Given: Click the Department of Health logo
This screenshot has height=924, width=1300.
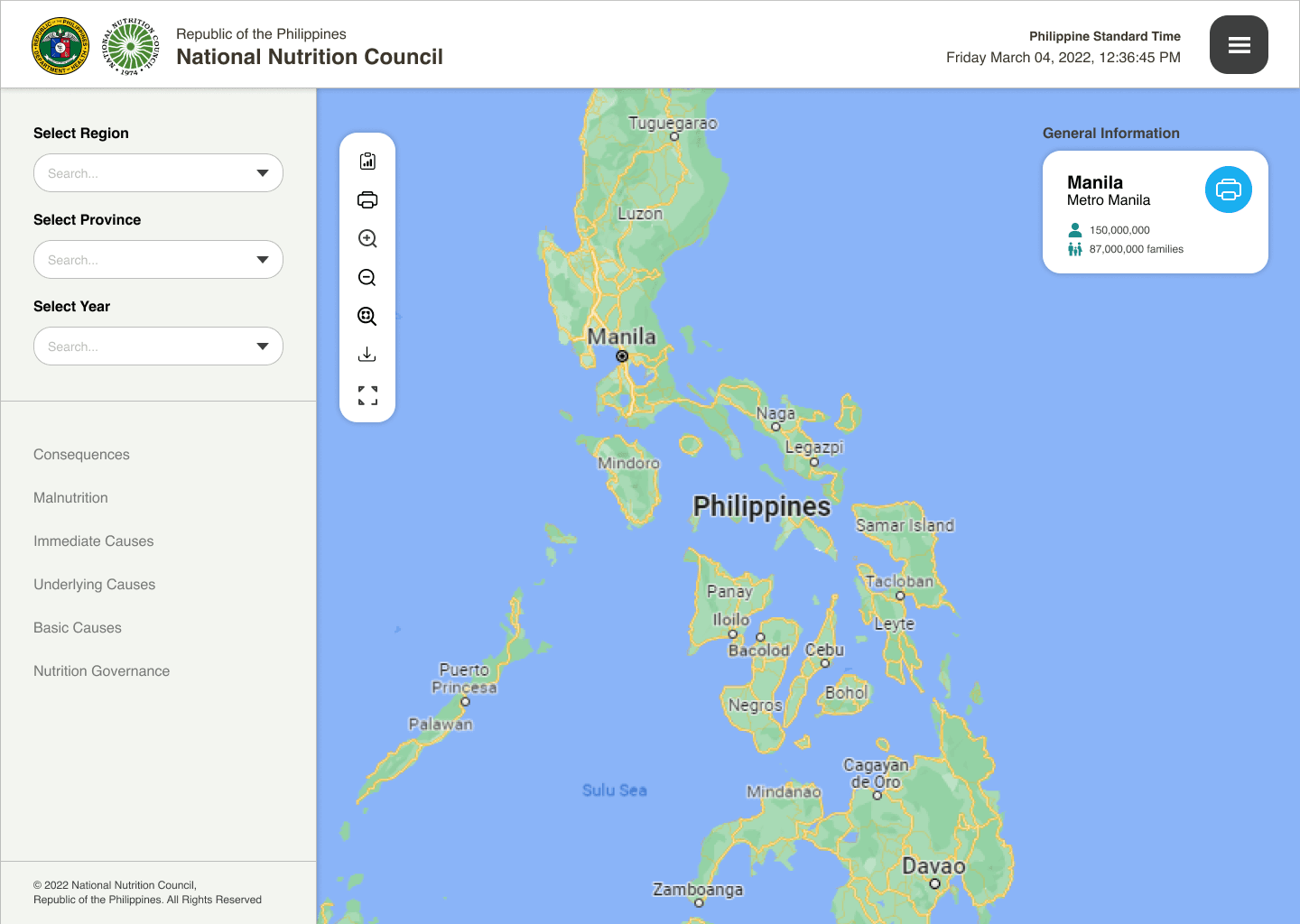Looking at the screenshot, I should tap(60, 45).
